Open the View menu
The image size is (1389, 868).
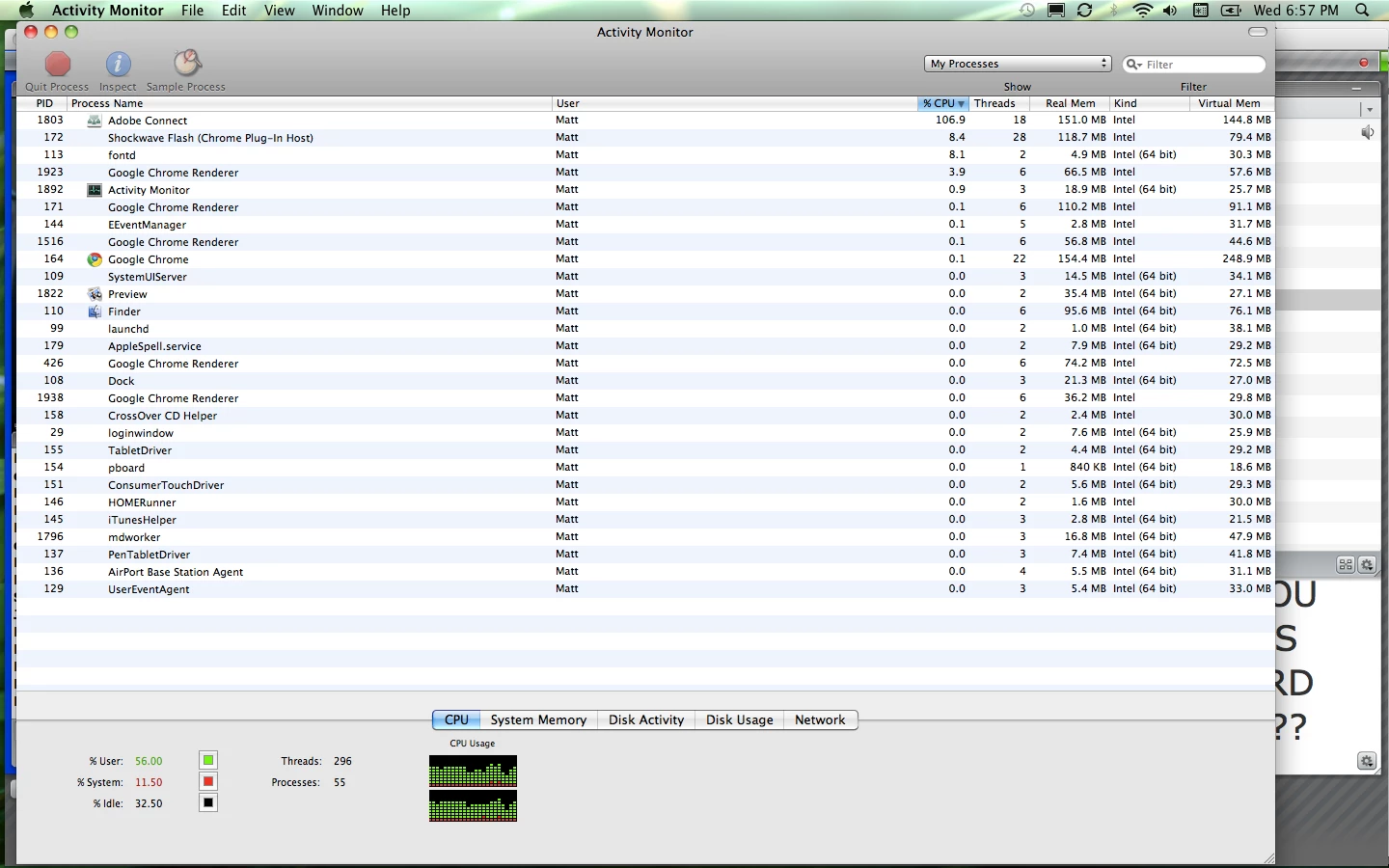click(280, 10)
